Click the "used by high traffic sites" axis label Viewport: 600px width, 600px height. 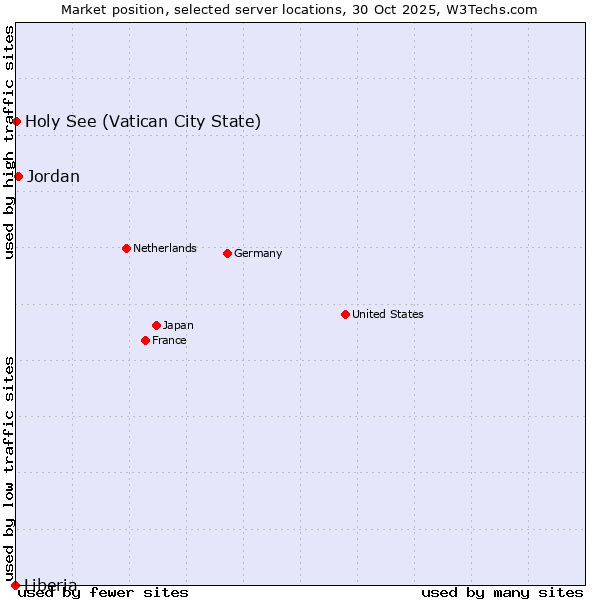(9, 142)
